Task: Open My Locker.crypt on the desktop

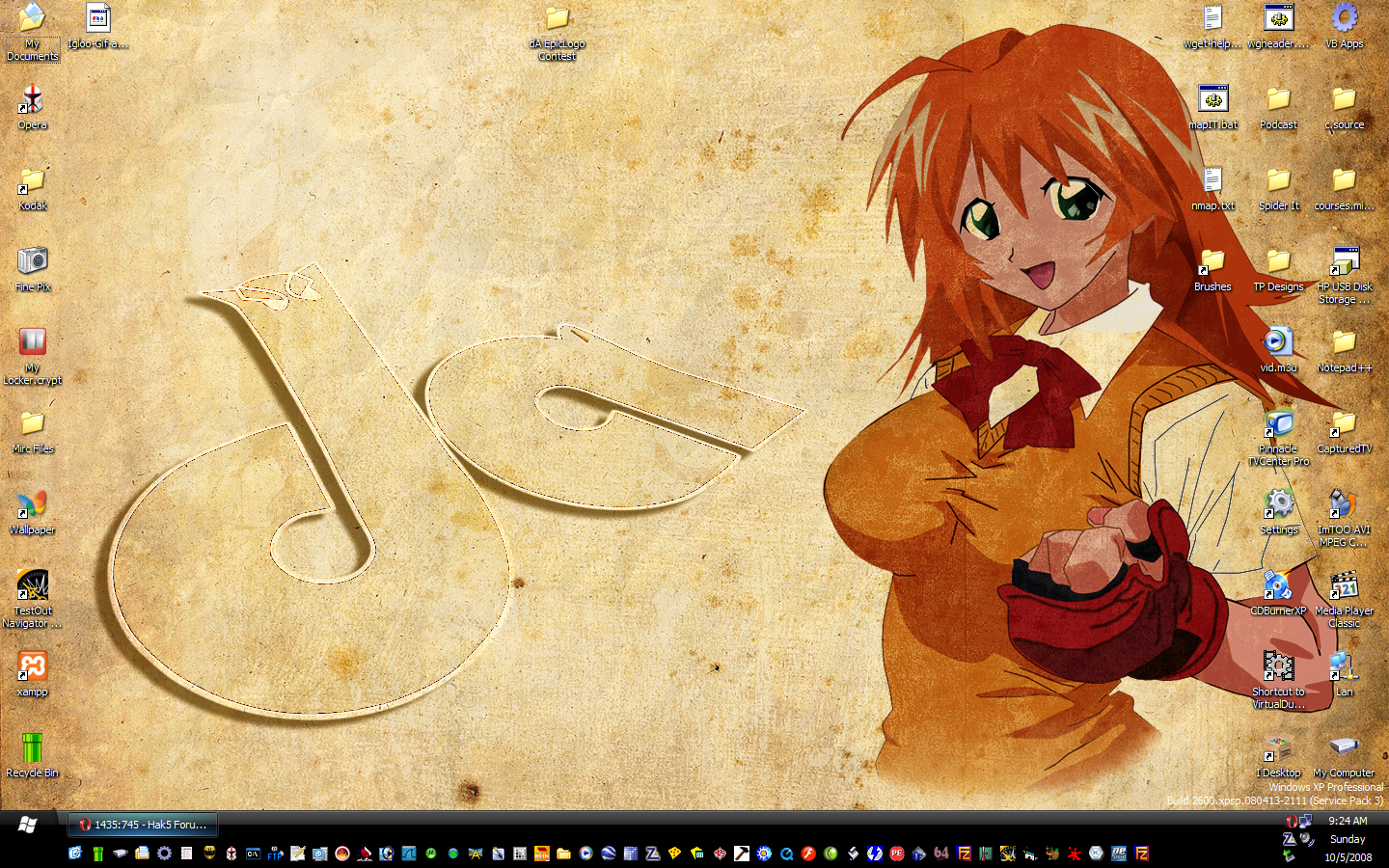Action: click(32, 356)
